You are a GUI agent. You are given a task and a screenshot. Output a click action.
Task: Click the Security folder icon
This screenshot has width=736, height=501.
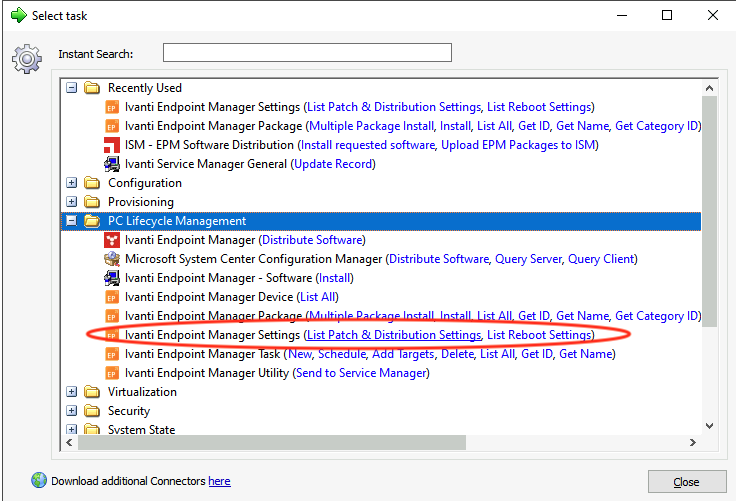92,411
